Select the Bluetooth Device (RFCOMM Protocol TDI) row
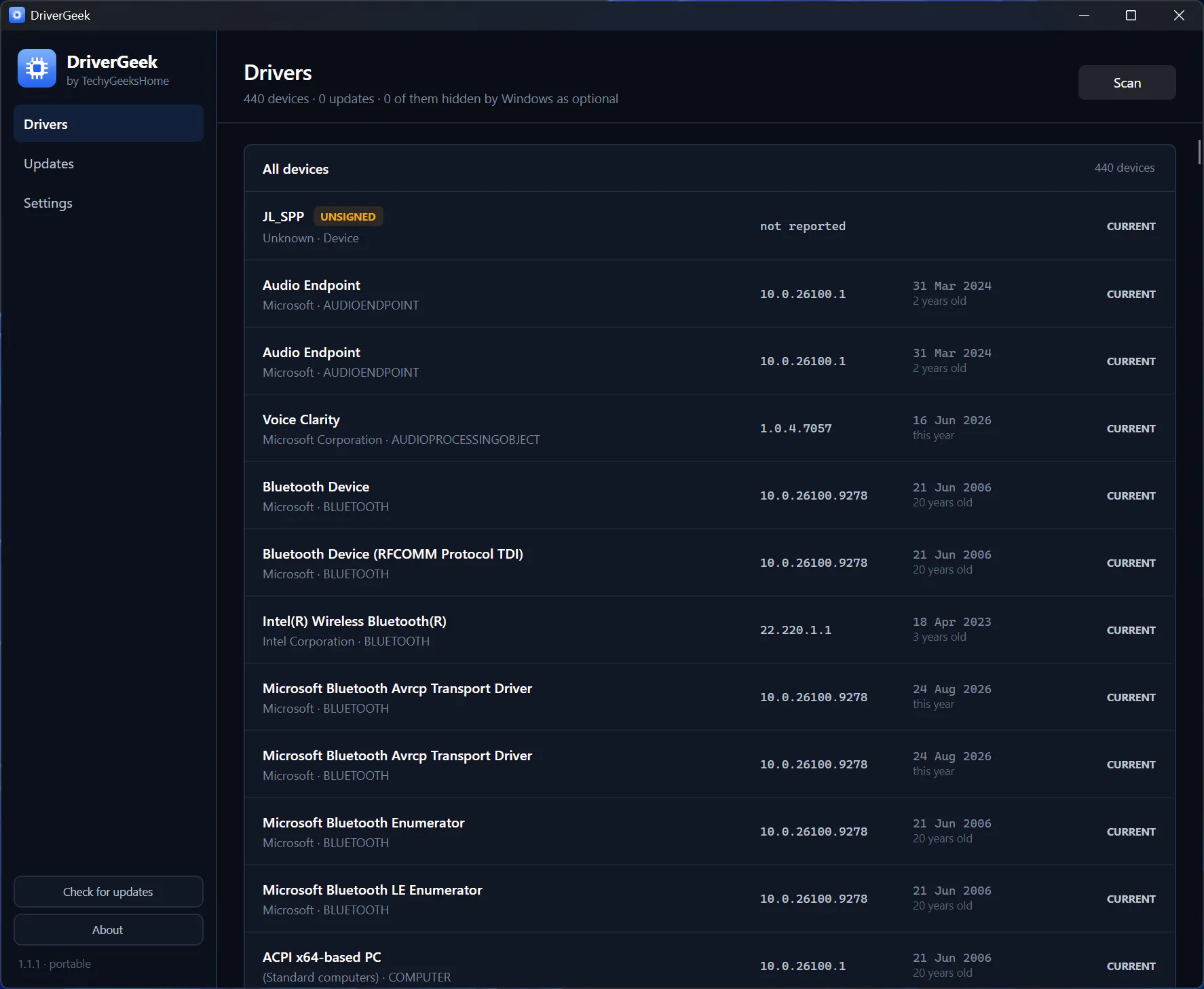1204x989 pixels. point(709,563)
